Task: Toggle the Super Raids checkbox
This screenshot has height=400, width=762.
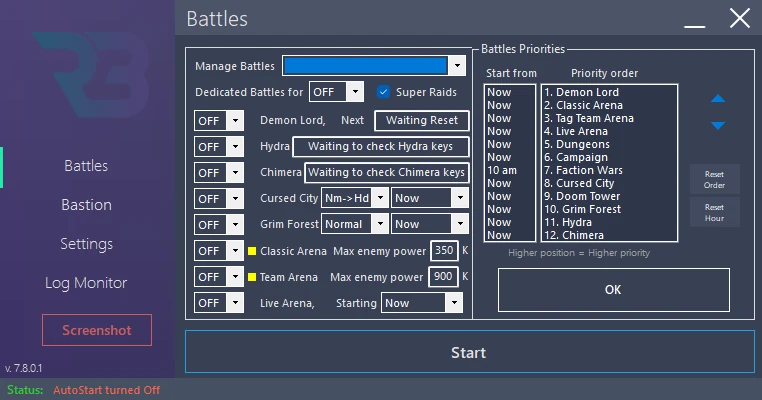Action: [x=383, y=92]
